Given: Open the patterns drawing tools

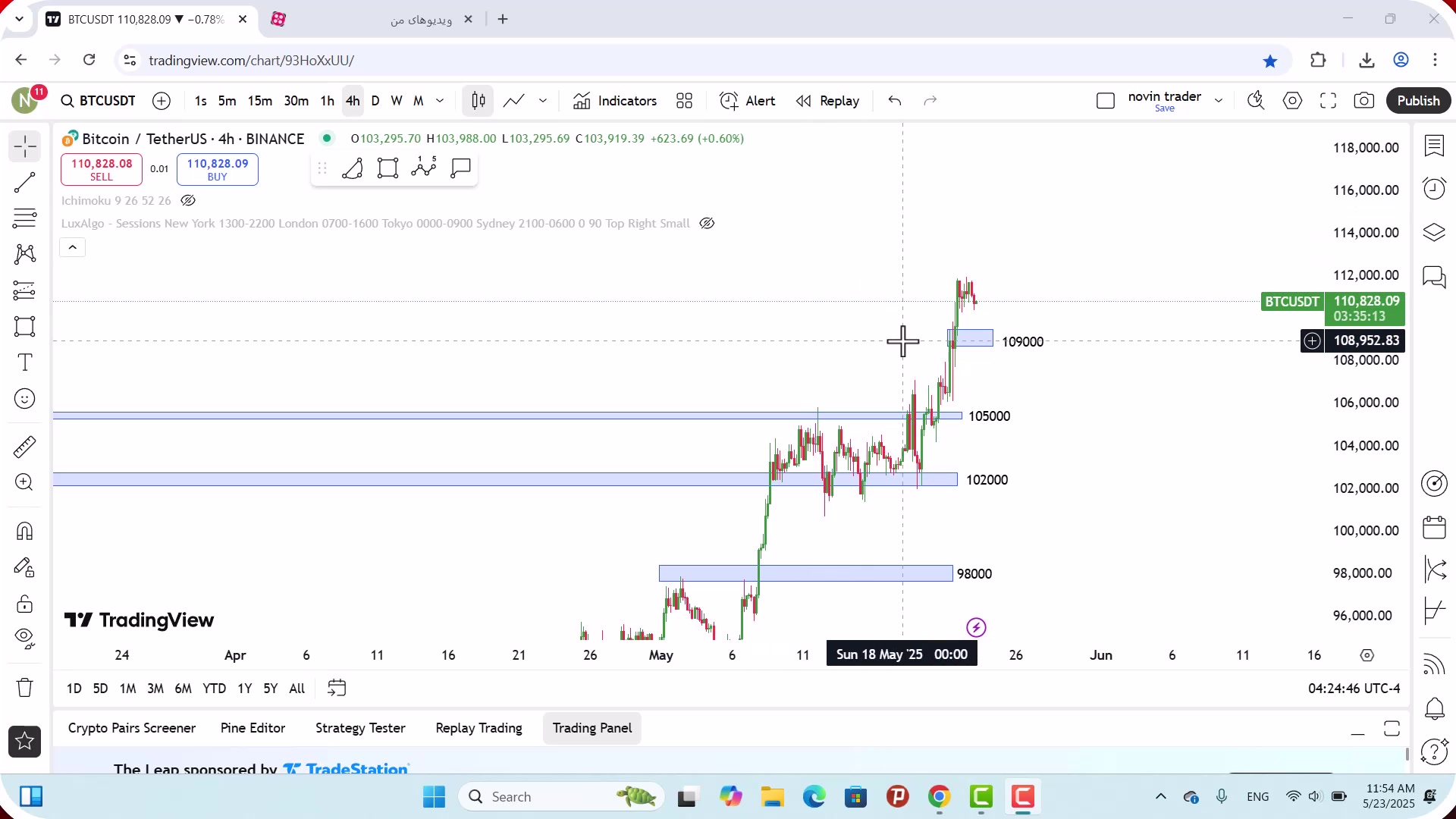Looking at the screenshot, I should click(x=25, y=254).
